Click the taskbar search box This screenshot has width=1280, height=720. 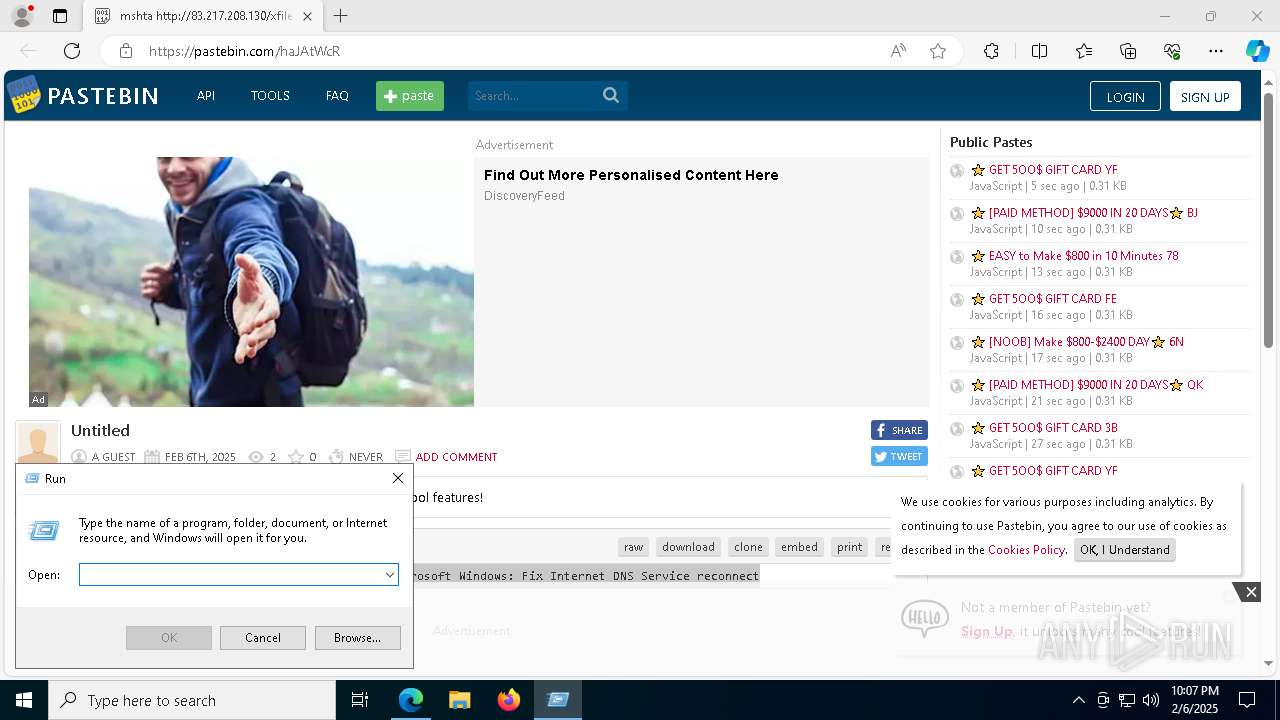click(192, 700)
